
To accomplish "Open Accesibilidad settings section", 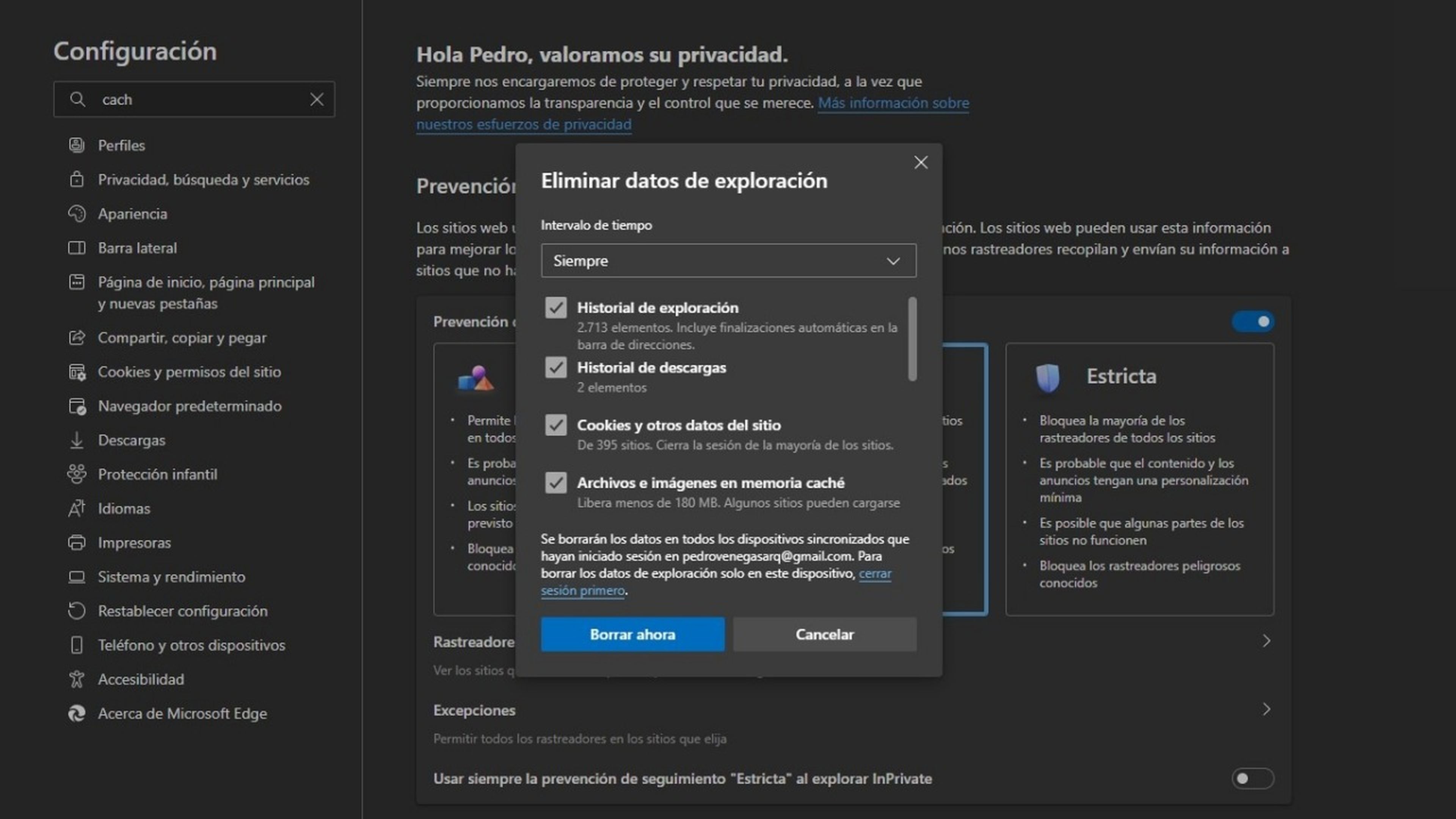I will [x=141, y=679].
